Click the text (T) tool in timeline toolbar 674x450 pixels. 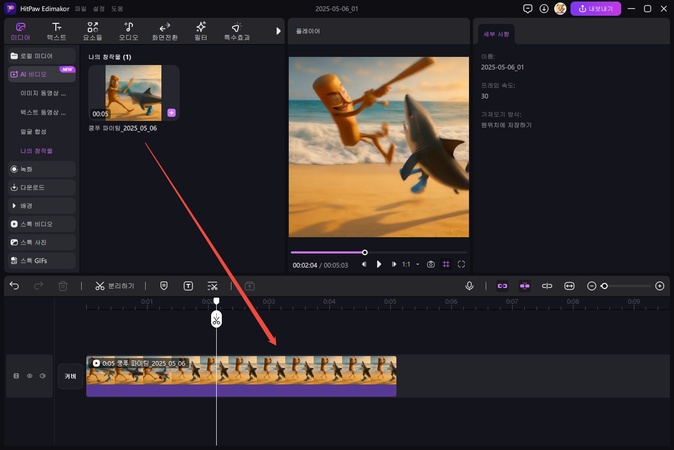click(x=188, y=286)
